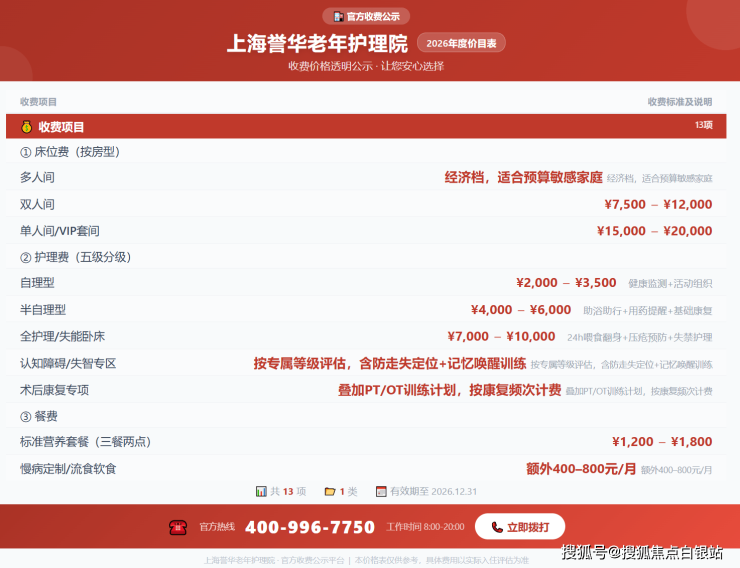Click the summary text 共 13 项
740x568 pixels.
pyautogui.click(x=288, y=492)
